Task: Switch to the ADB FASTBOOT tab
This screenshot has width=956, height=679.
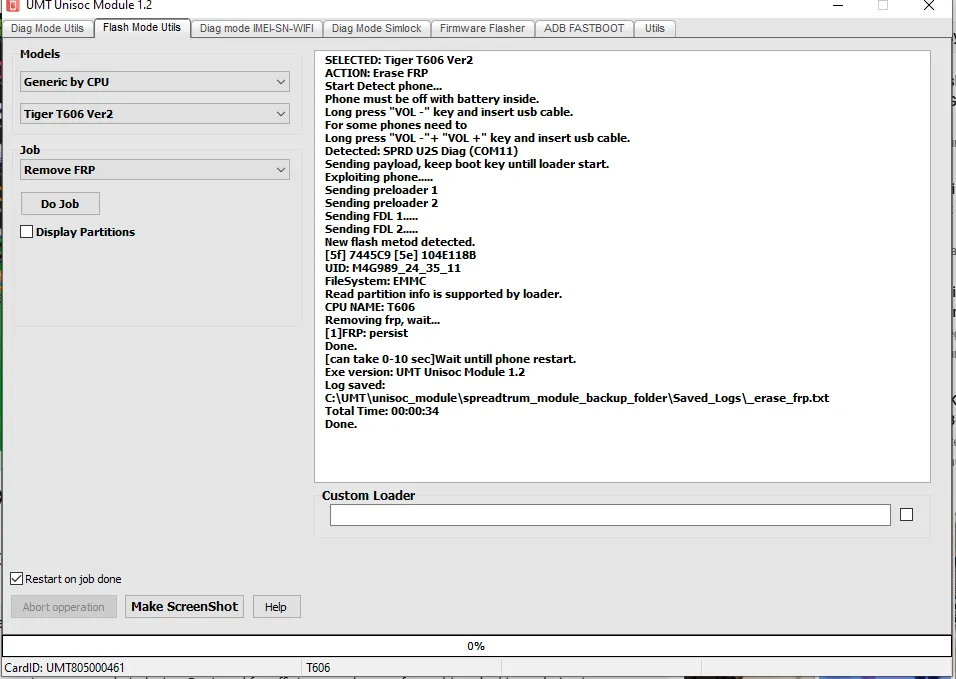Action: tap(584, 28)
